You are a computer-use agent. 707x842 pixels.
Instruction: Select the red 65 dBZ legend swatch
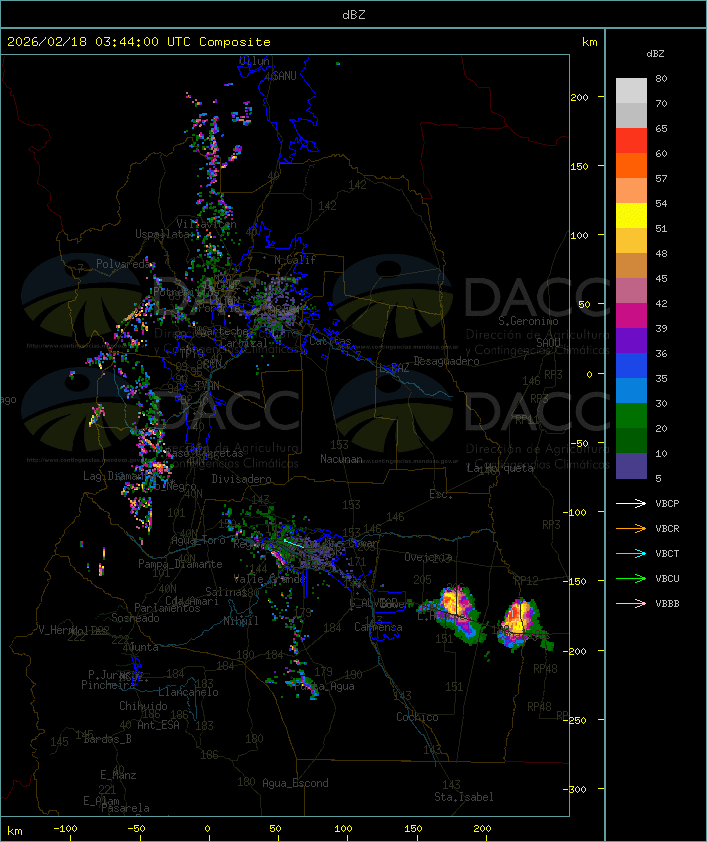tap(631, 140)
